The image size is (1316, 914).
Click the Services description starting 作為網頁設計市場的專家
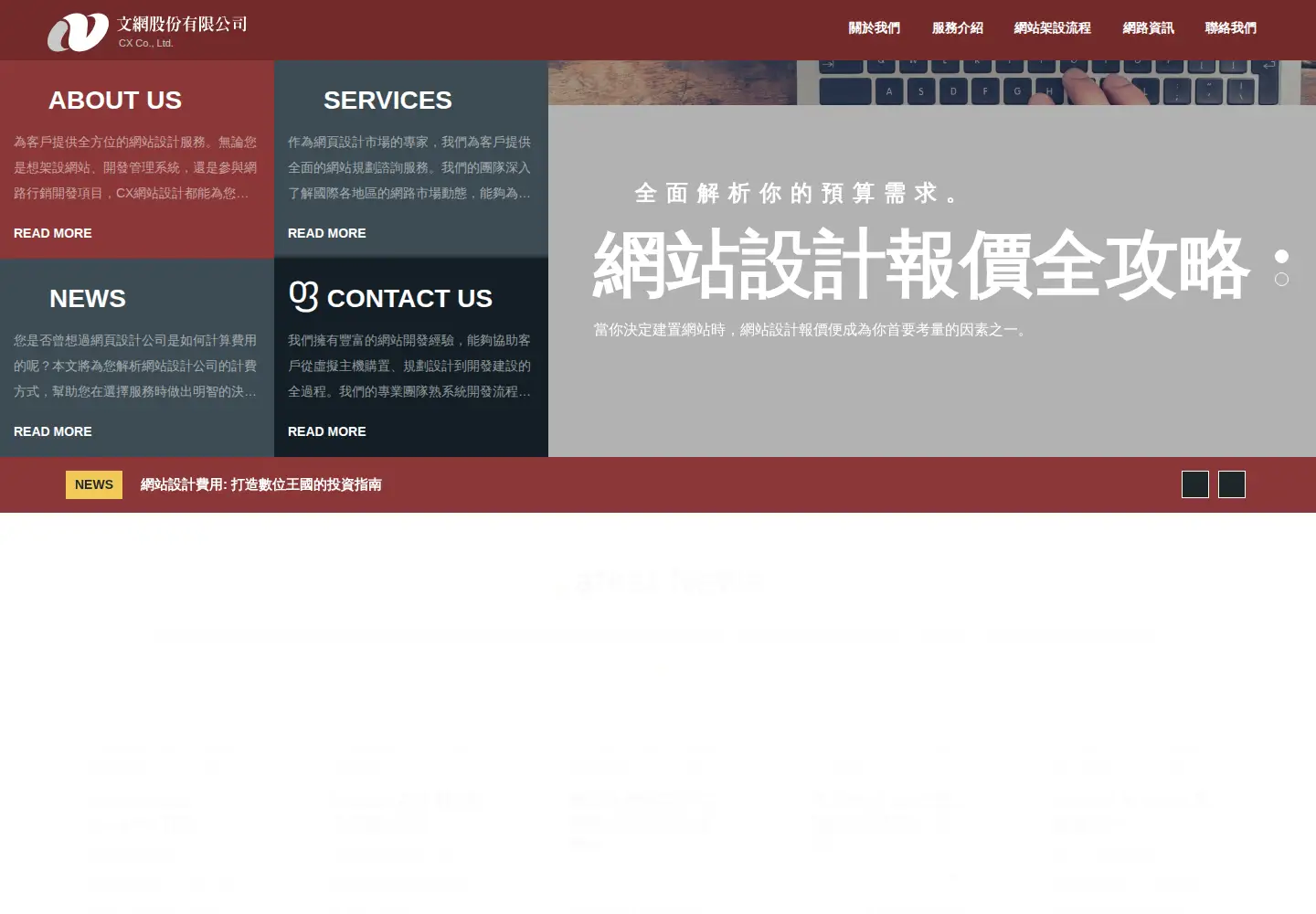(409, 168)
